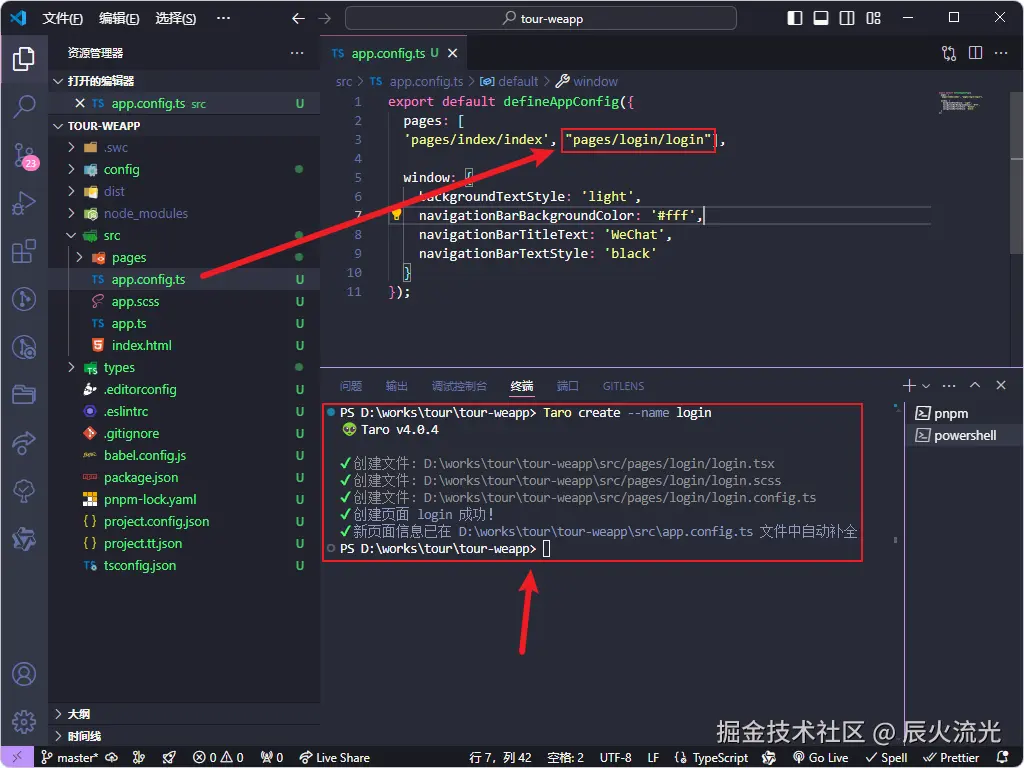Switch to the 端口 panel tab

[568, 387]
